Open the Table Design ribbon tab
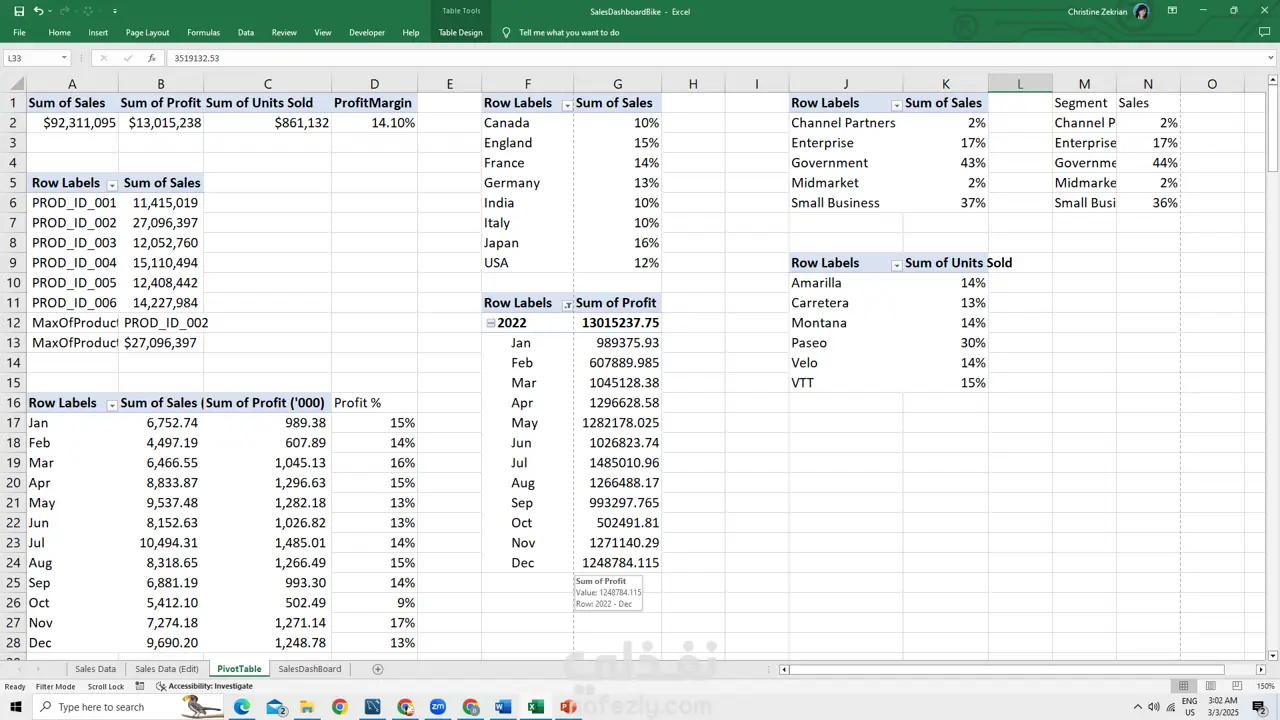The width and height of the screenshot is (1280, 720). point(460,32)
